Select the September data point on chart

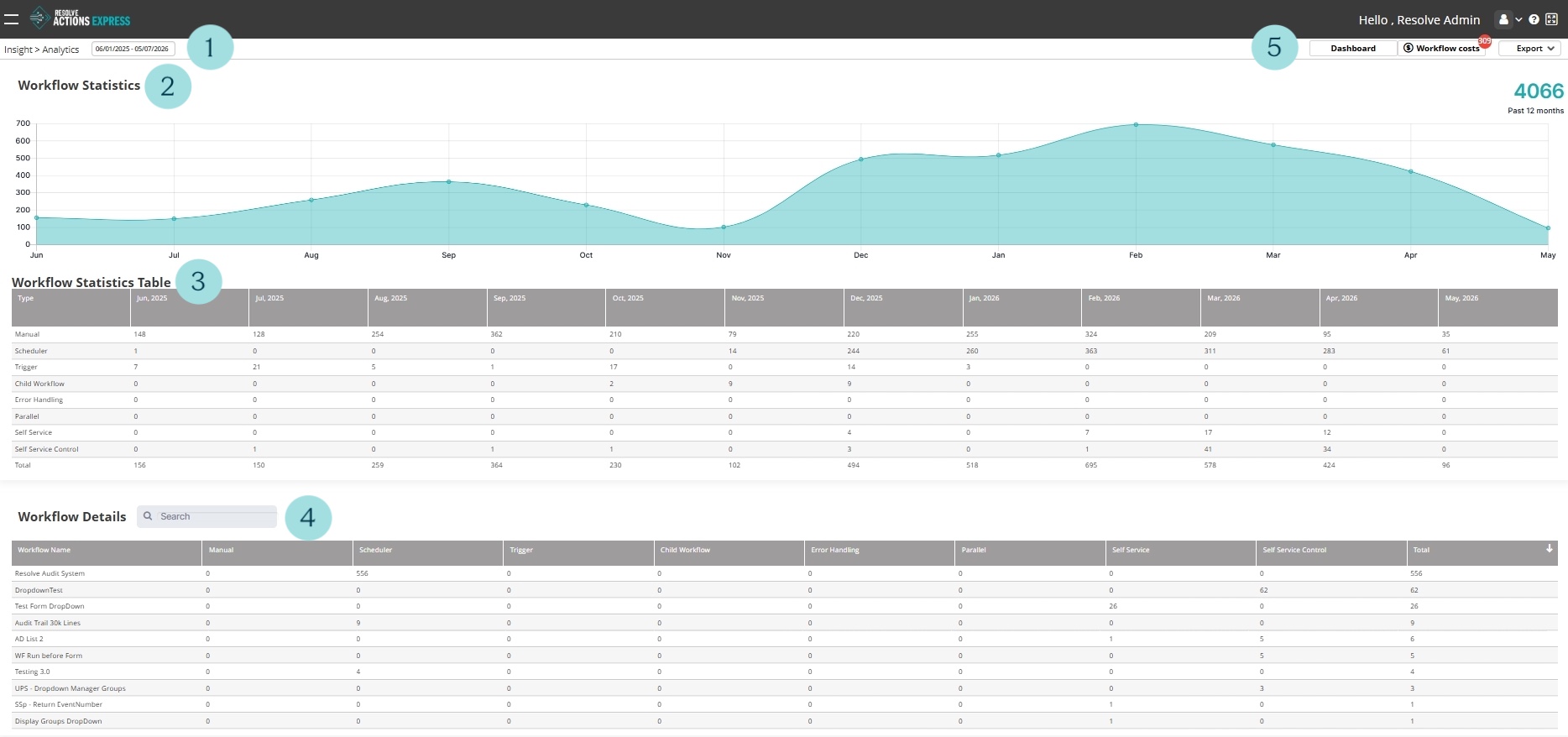tap(449, 181)
